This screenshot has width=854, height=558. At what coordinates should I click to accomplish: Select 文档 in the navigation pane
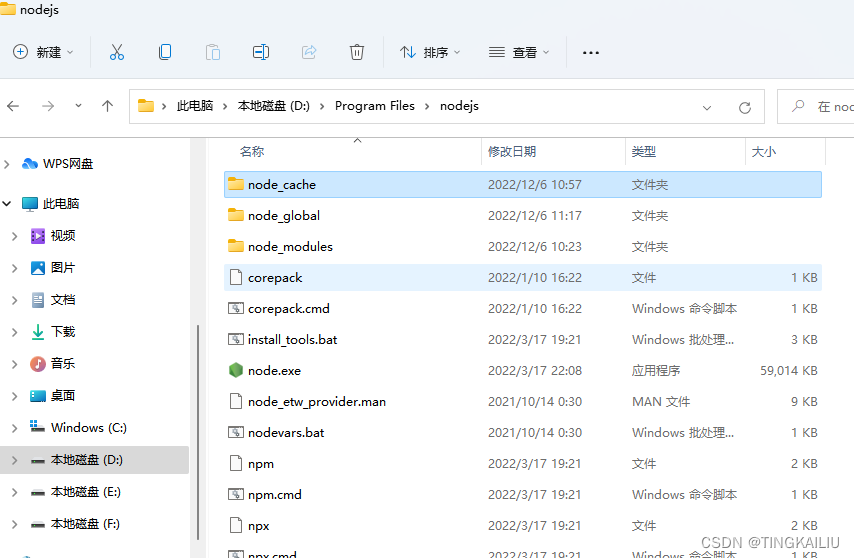63,299
